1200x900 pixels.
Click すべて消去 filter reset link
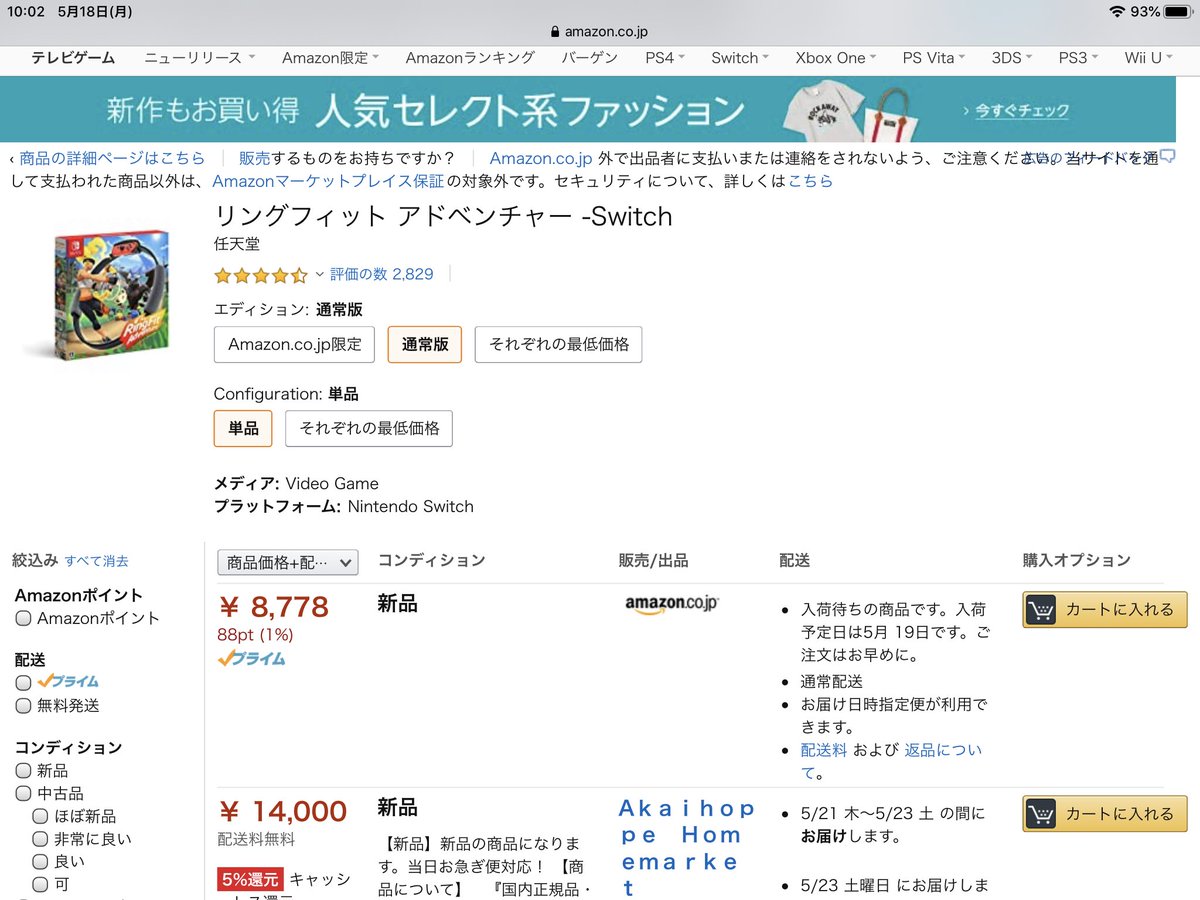[97, 561]
